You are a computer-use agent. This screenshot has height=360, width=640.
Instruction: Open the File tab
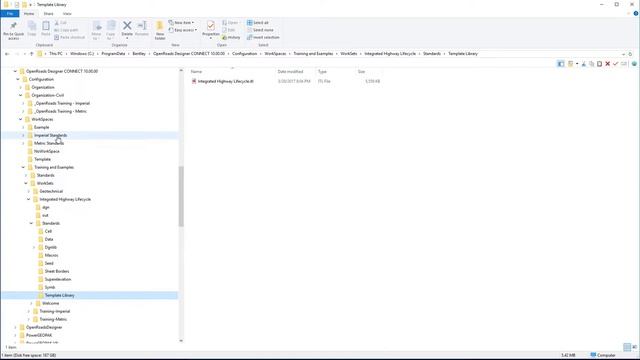click(10, 13)
